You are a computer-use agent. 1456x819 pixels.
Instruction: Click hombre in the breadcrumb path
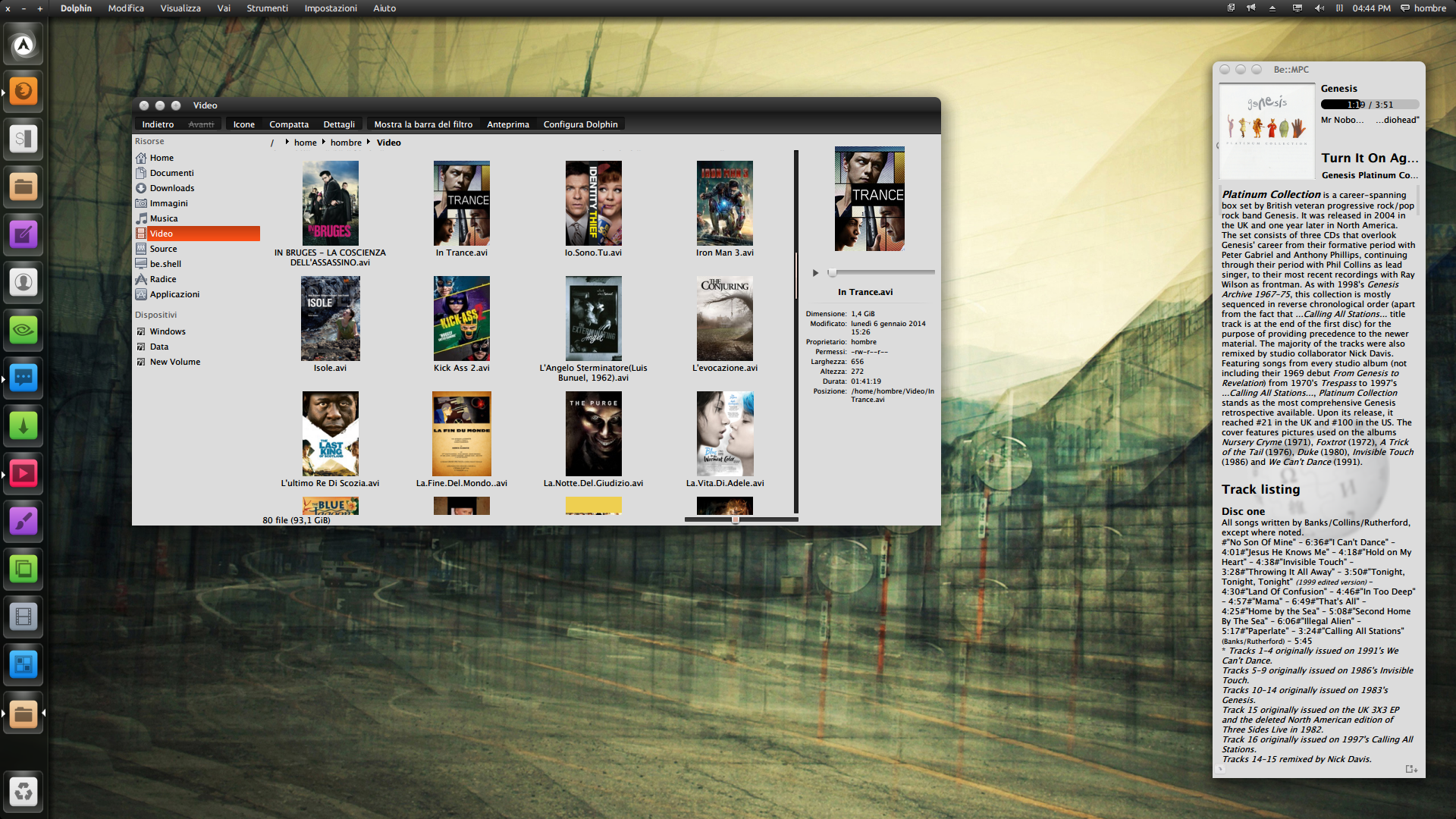pyautogui.click(x=346, y=143)
